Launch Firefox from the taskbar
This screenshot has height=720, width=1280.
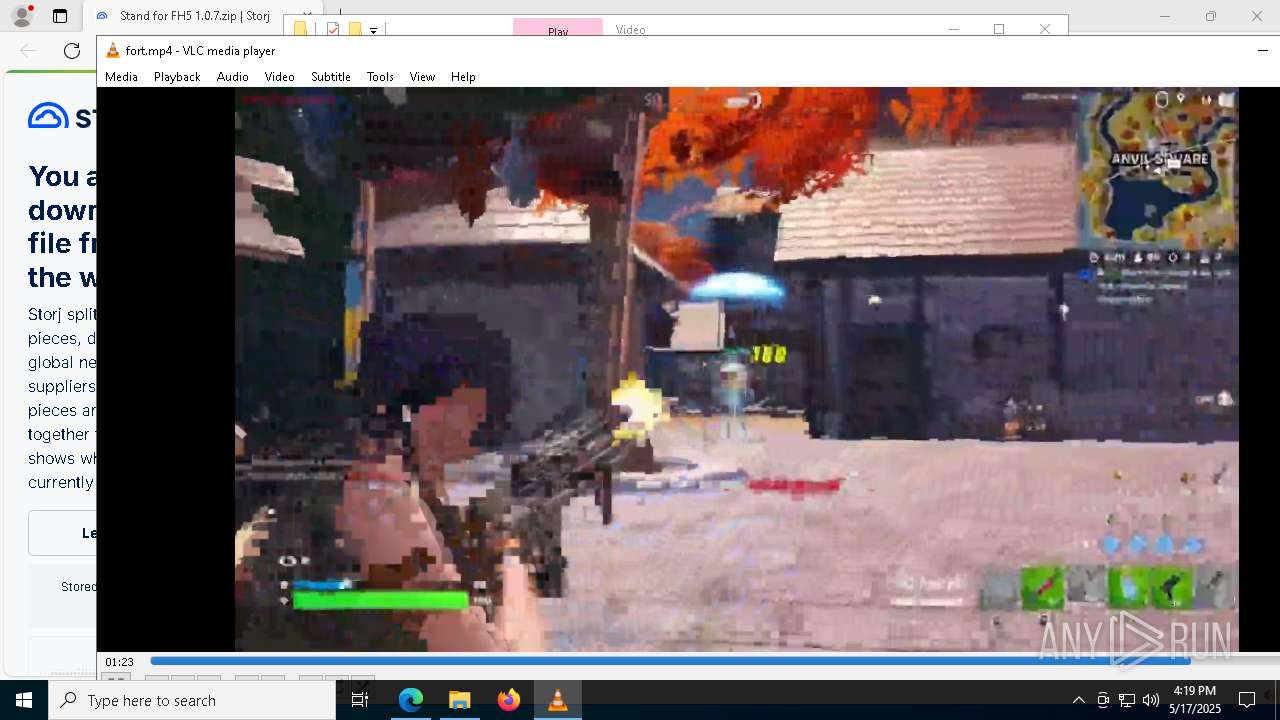pos(508,700)
